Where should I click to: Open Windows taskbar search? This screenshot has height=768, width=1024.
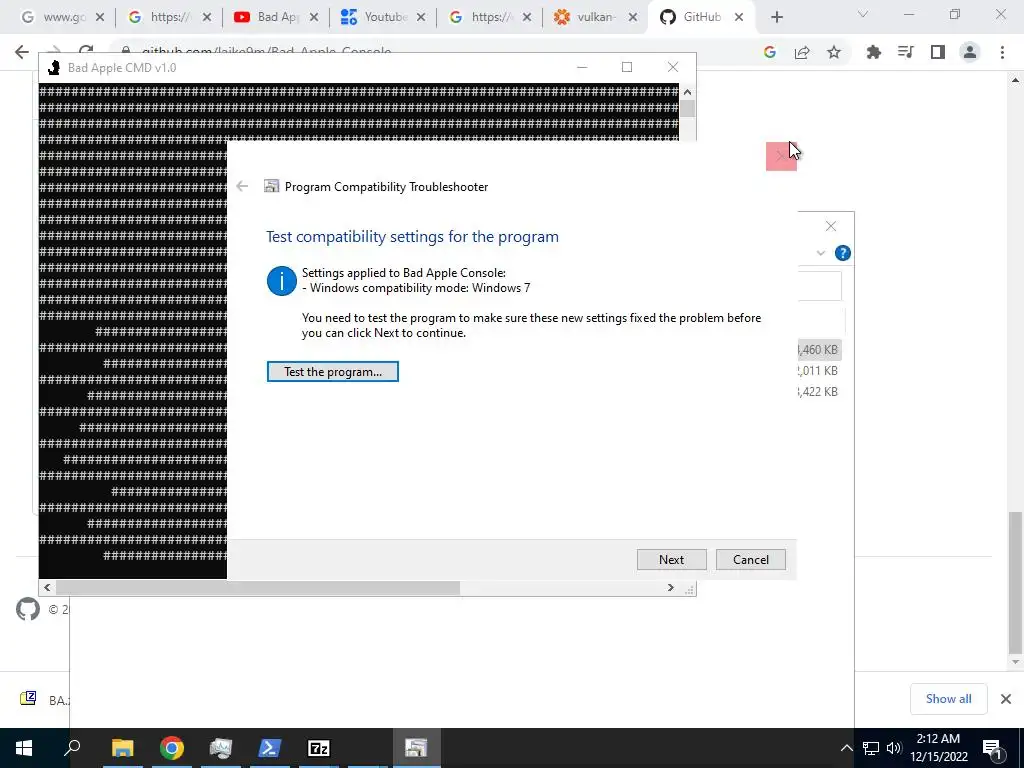coord(72,748)
